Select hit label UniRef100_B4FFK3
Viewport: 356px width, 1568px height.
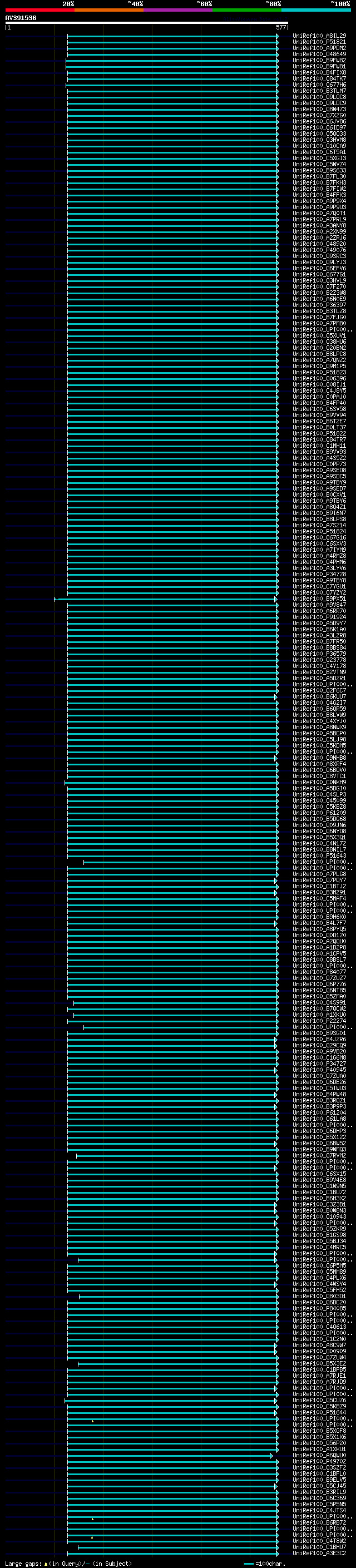click(319, 195)
